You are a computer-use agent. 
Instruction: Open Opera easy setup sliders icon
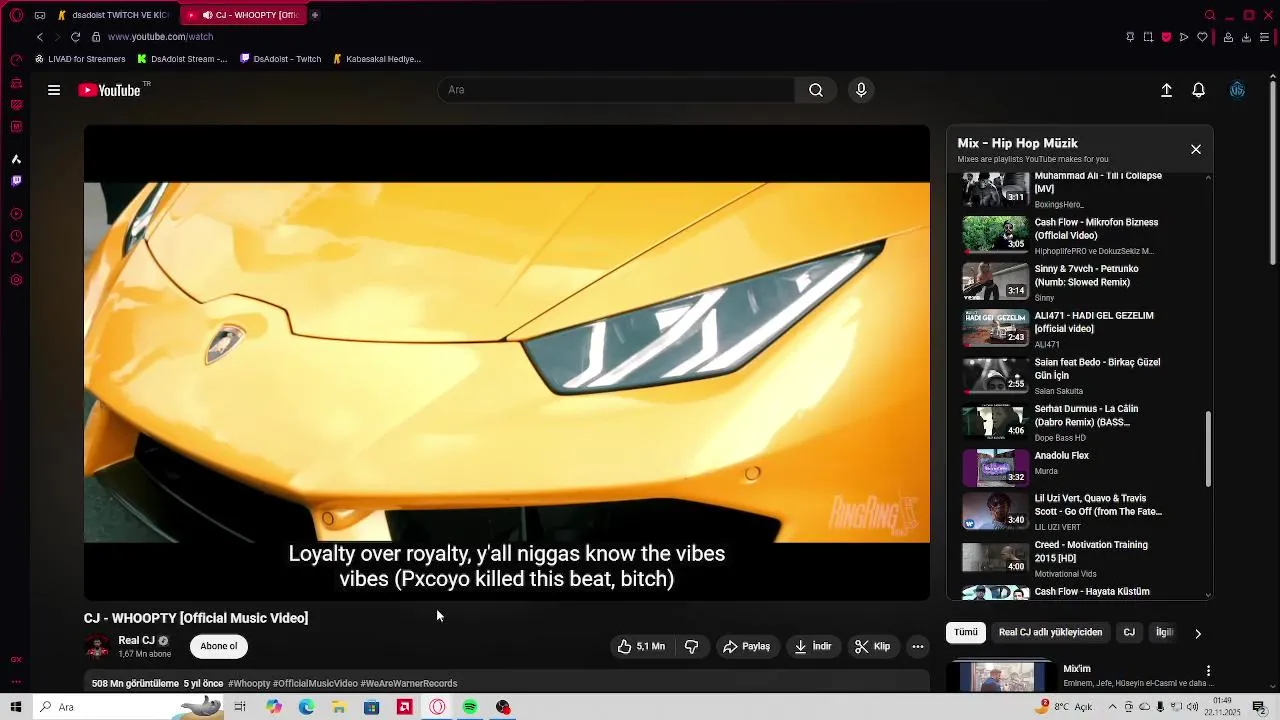1265,37
